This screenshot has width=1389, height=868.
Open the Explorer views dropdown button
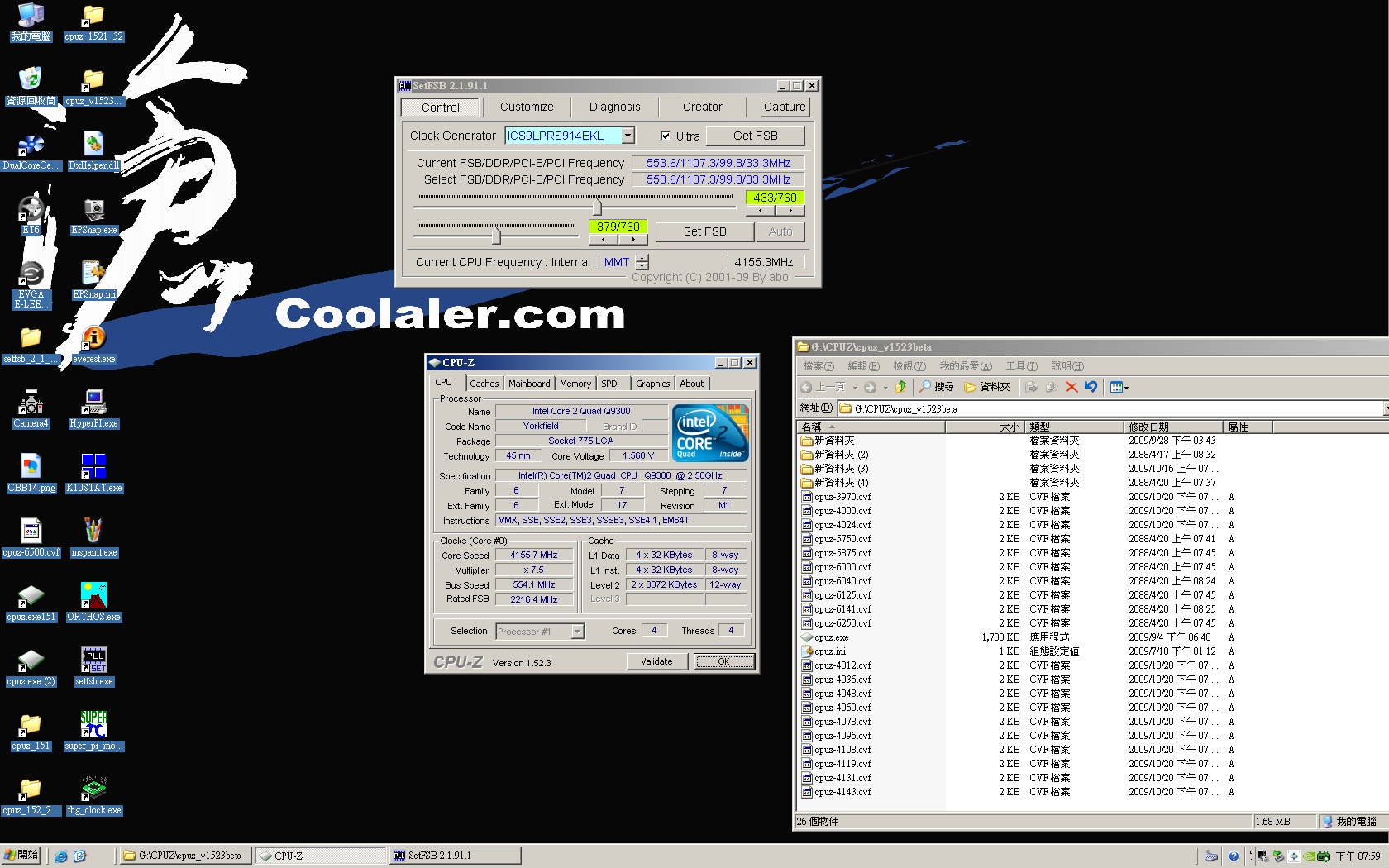click(x=1119, y=386)
